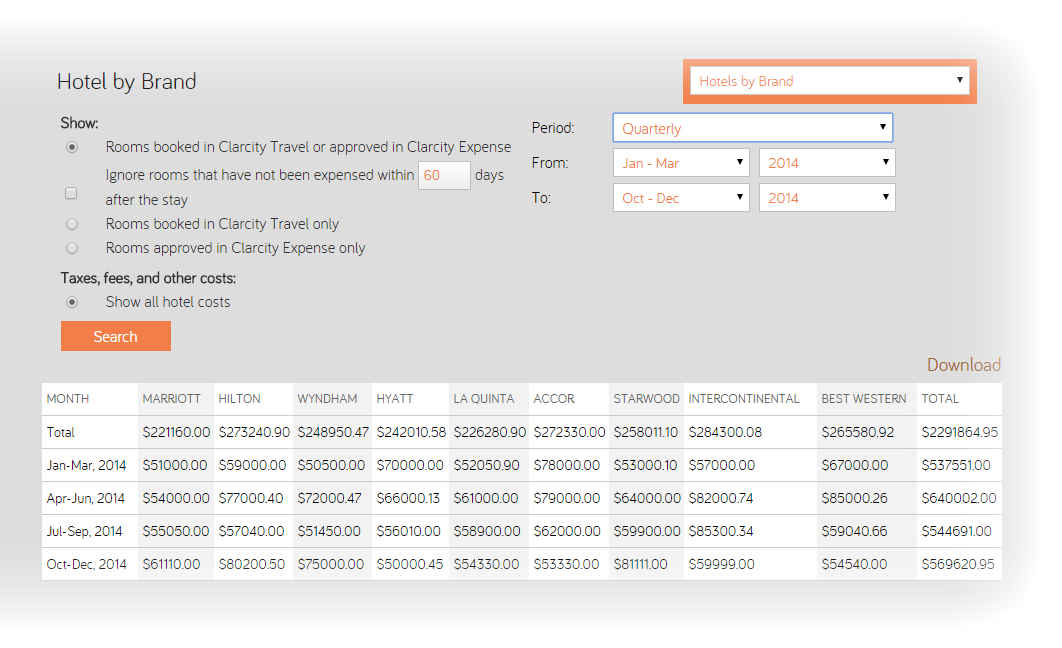Click the Download link
This screenshot has width=1062, height=648.
click(963, 365)
